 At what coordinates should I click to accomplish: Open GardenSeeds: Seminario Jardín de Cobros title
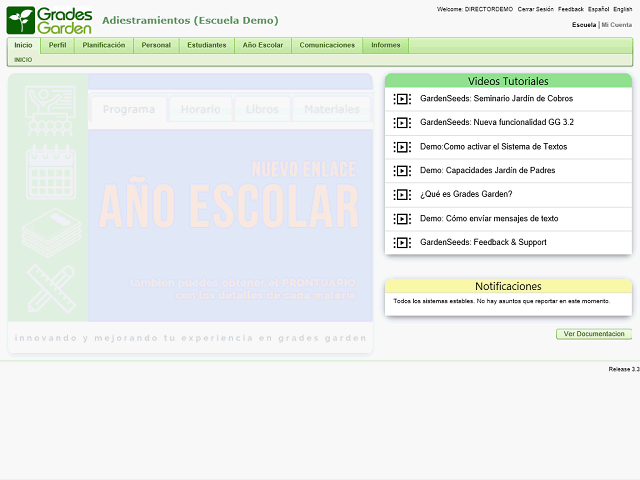coord(496,98)
